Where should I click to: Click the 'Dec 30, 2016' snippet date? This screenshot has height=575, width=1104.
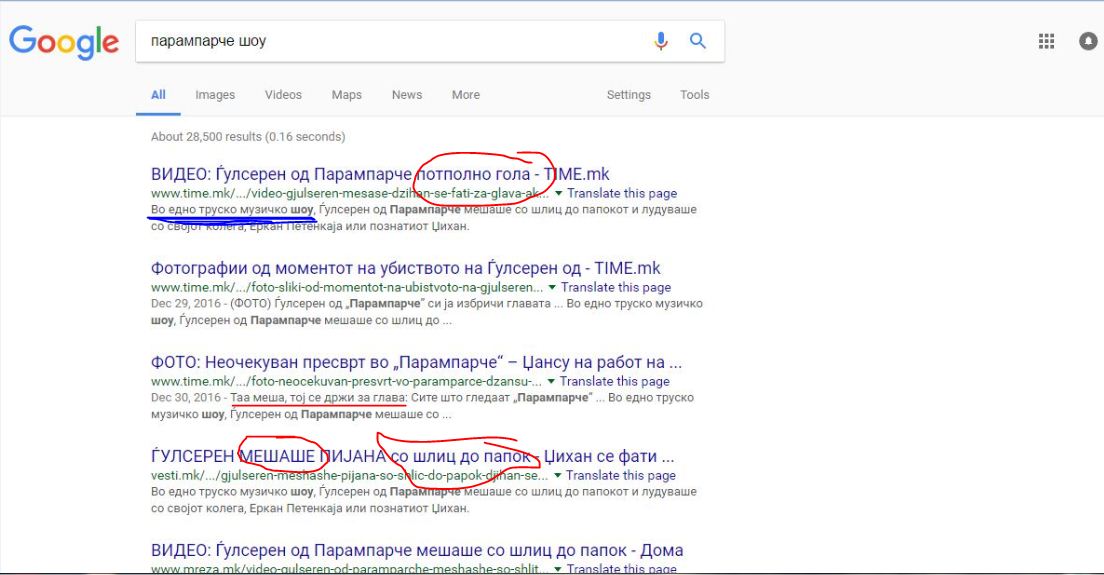186,398
